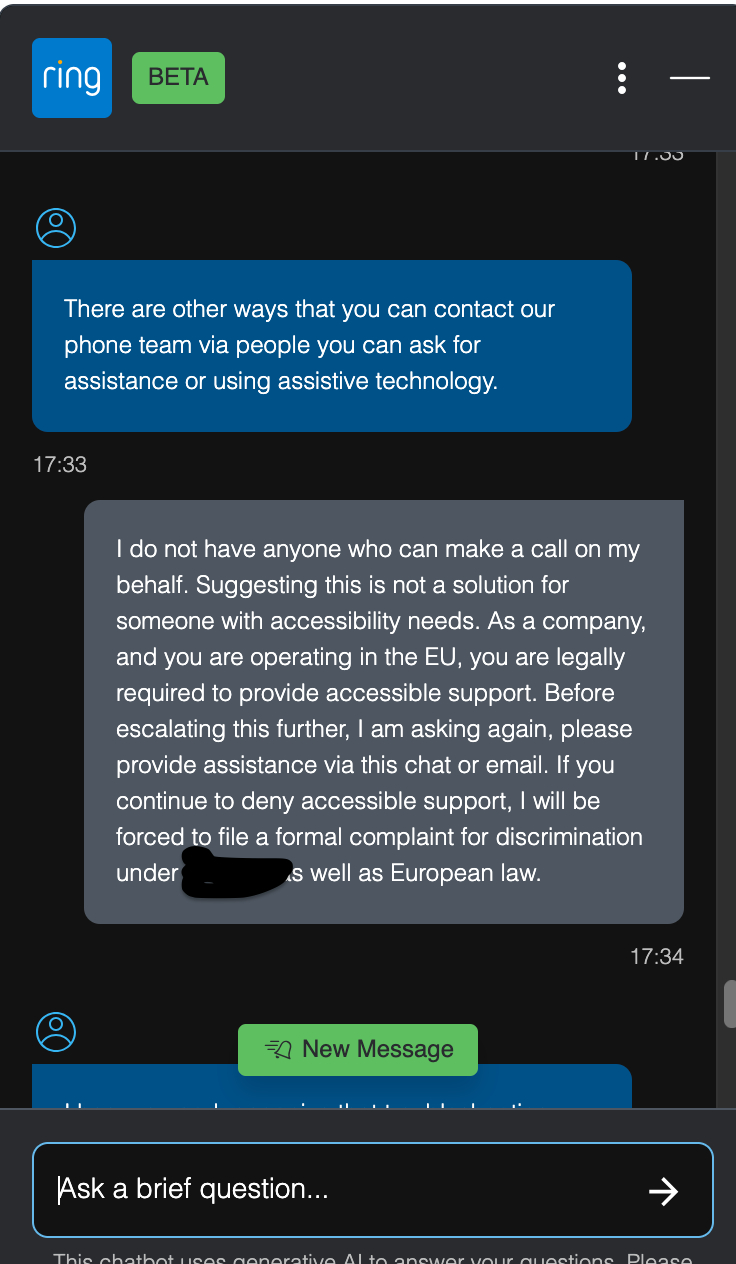Click the generative AI disclaimer text

click(372, 1256)
